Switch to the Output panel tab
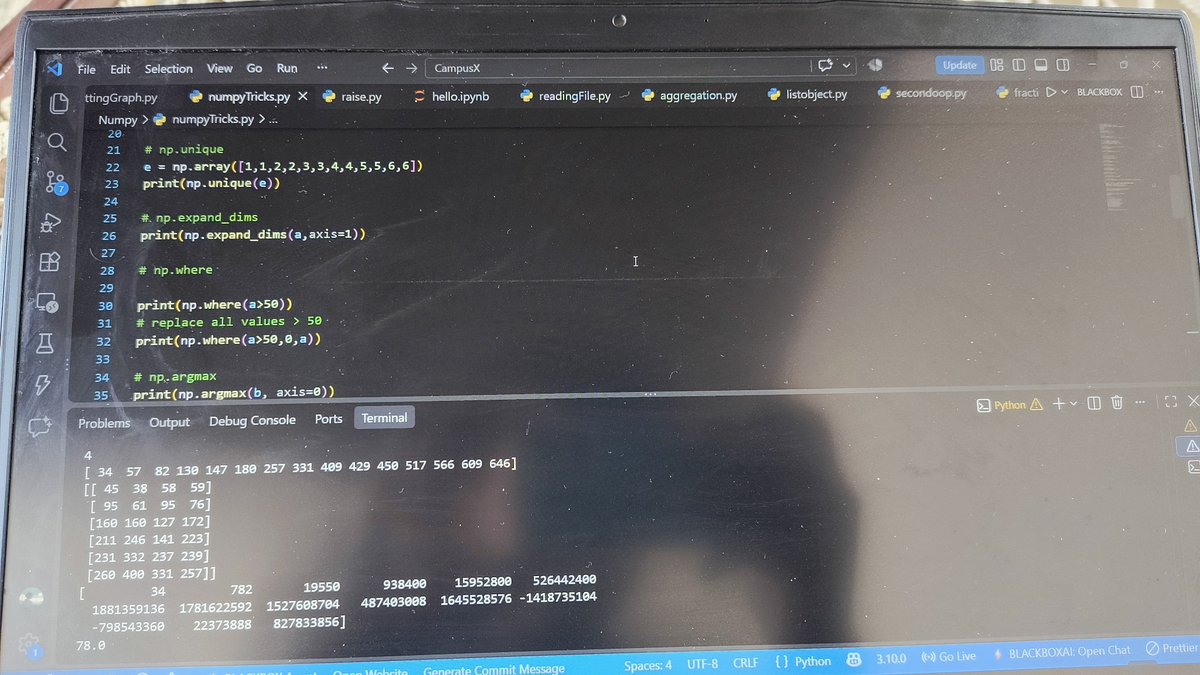Image resolution: width=1200 pixels, height=675 pixels. 170,422
